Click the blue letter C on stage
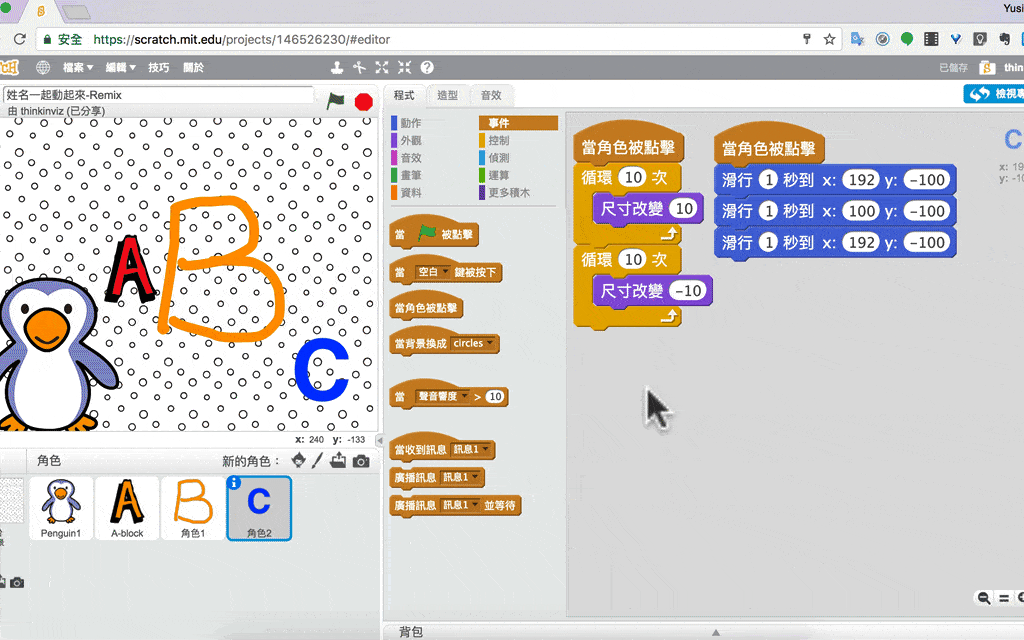The width and height of the screenshot is (1024, 640). tap(321, 369)
